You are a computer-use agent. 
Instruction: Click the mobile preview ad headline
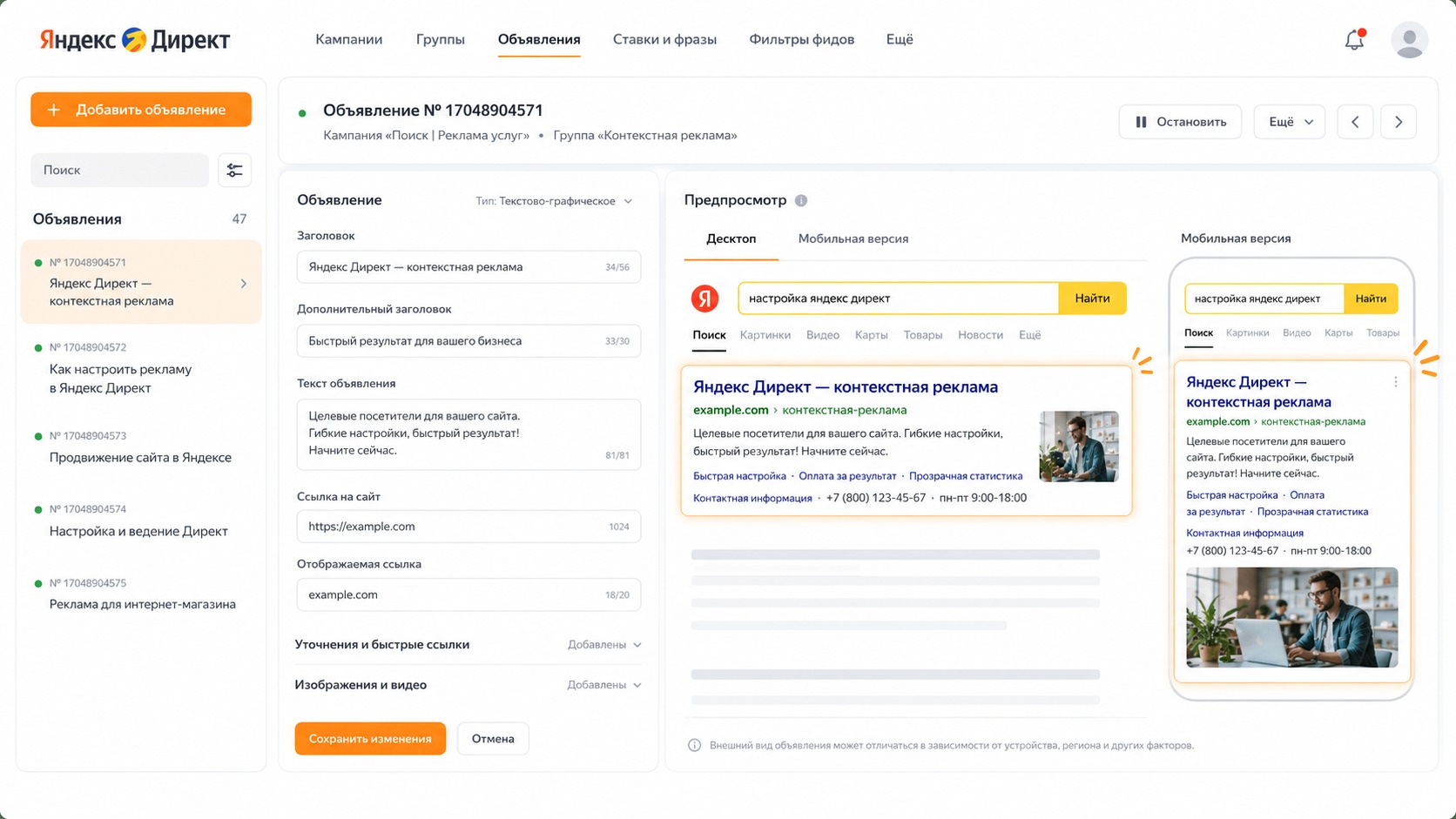pyautogui.click(x=1258, y=392)
